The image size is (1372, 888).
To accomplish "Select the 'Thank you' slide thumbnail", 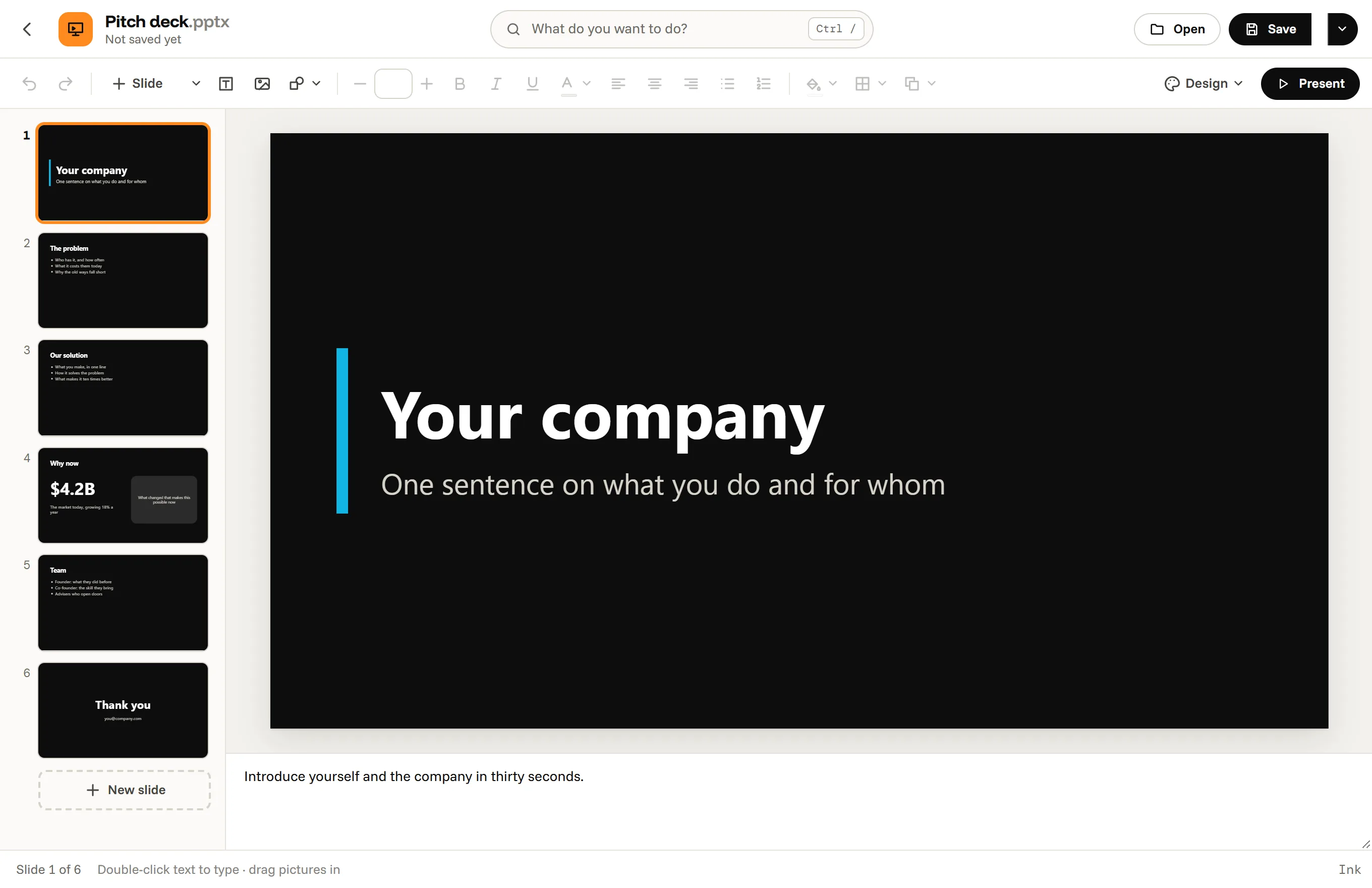I will (123, 710).
